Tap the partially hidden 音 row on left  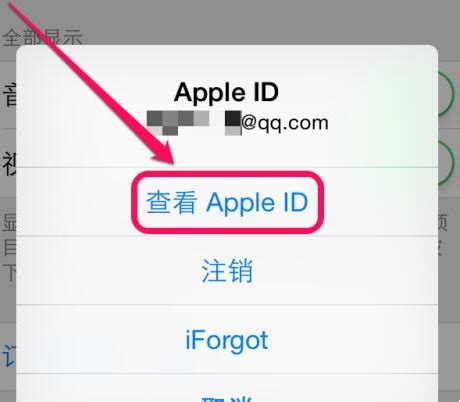9,95
